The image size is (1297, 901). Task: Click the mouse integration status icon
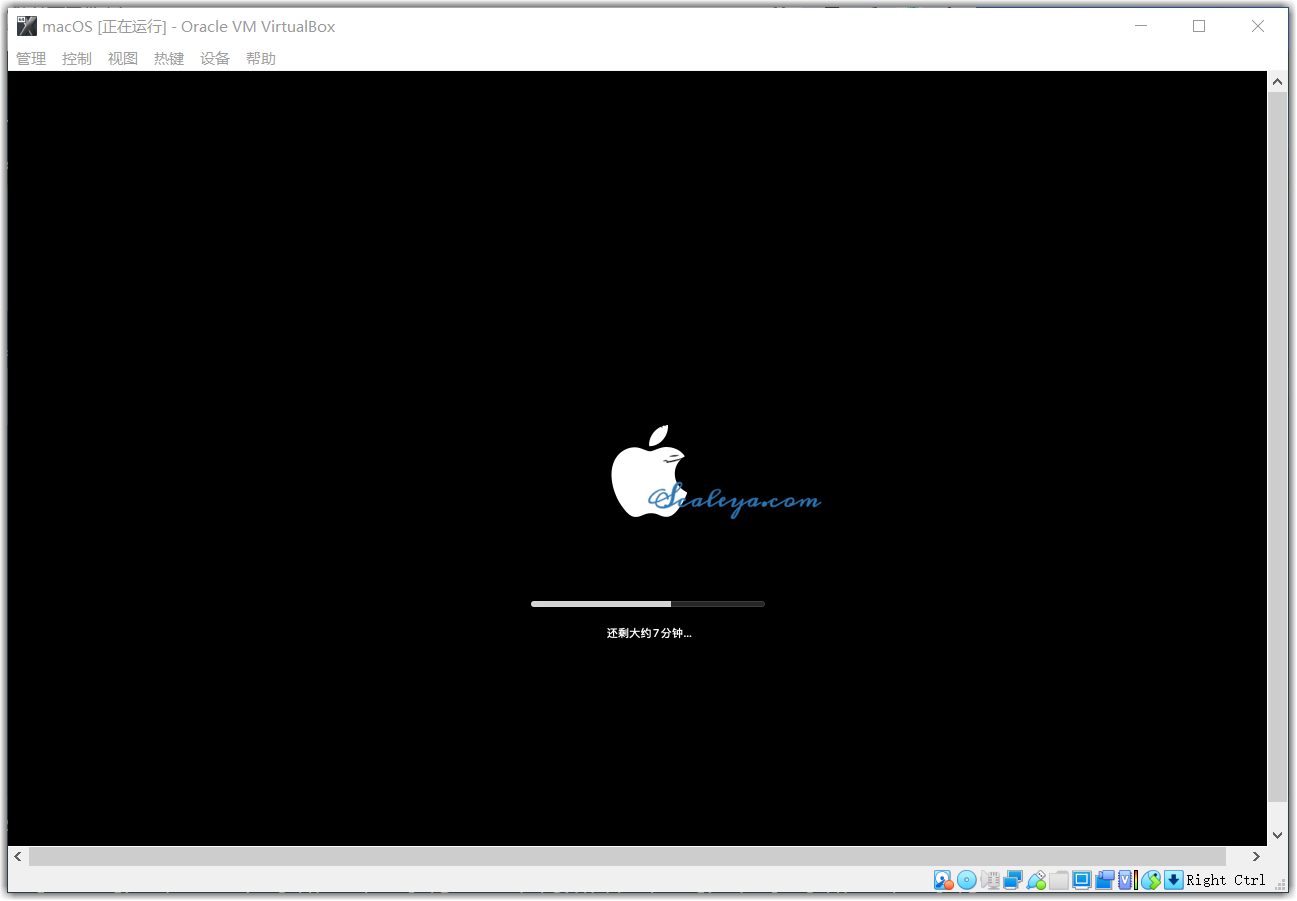point(1151,880)
